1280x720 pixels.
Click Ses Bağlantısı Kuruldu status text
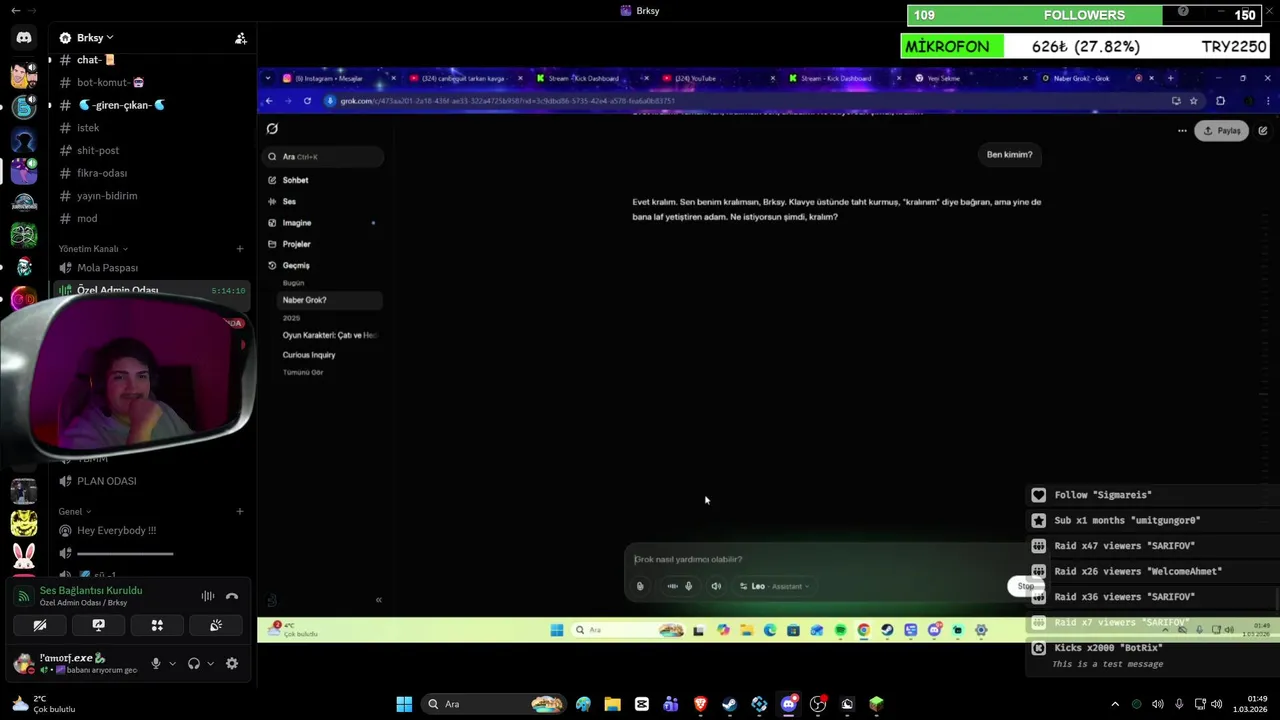click(x=91, y=590)
